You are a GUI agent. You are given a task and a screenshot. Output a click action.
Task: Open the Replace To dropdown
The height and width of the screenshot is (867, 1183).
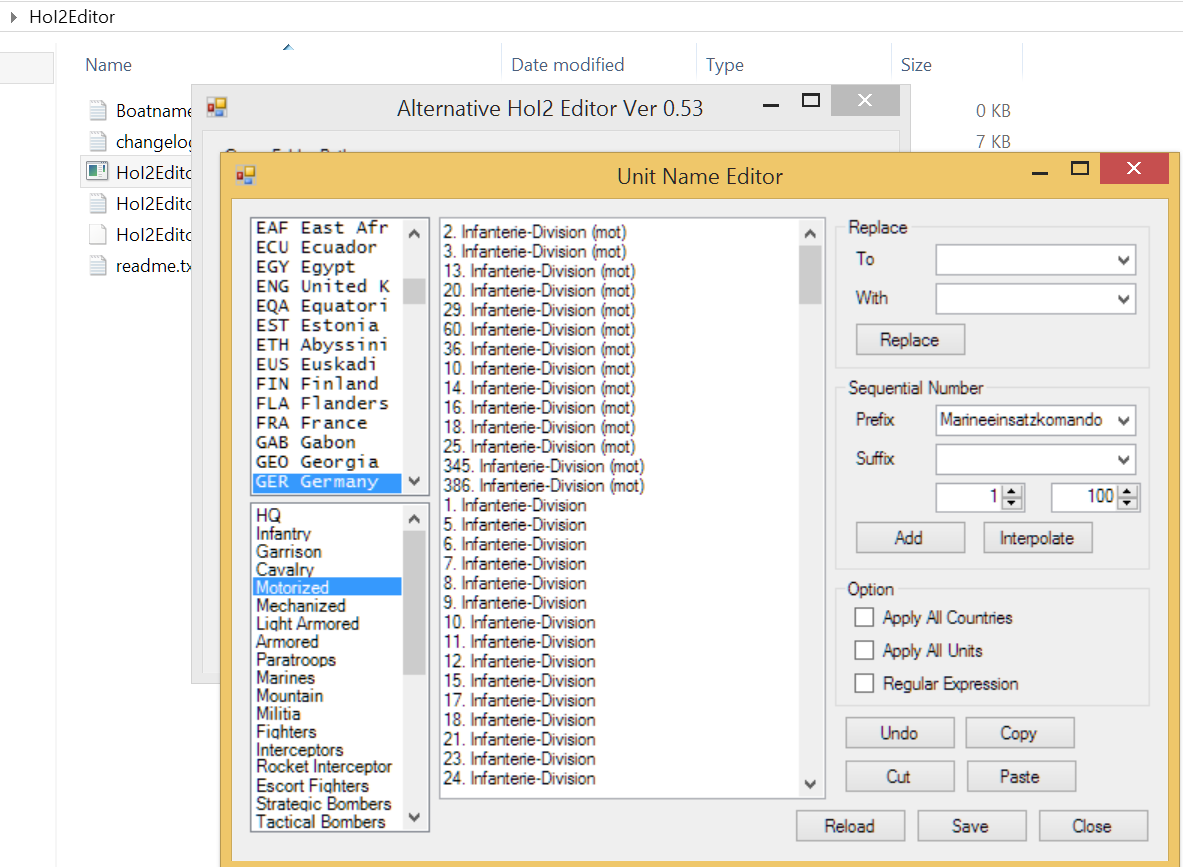tap(1123, 260)
